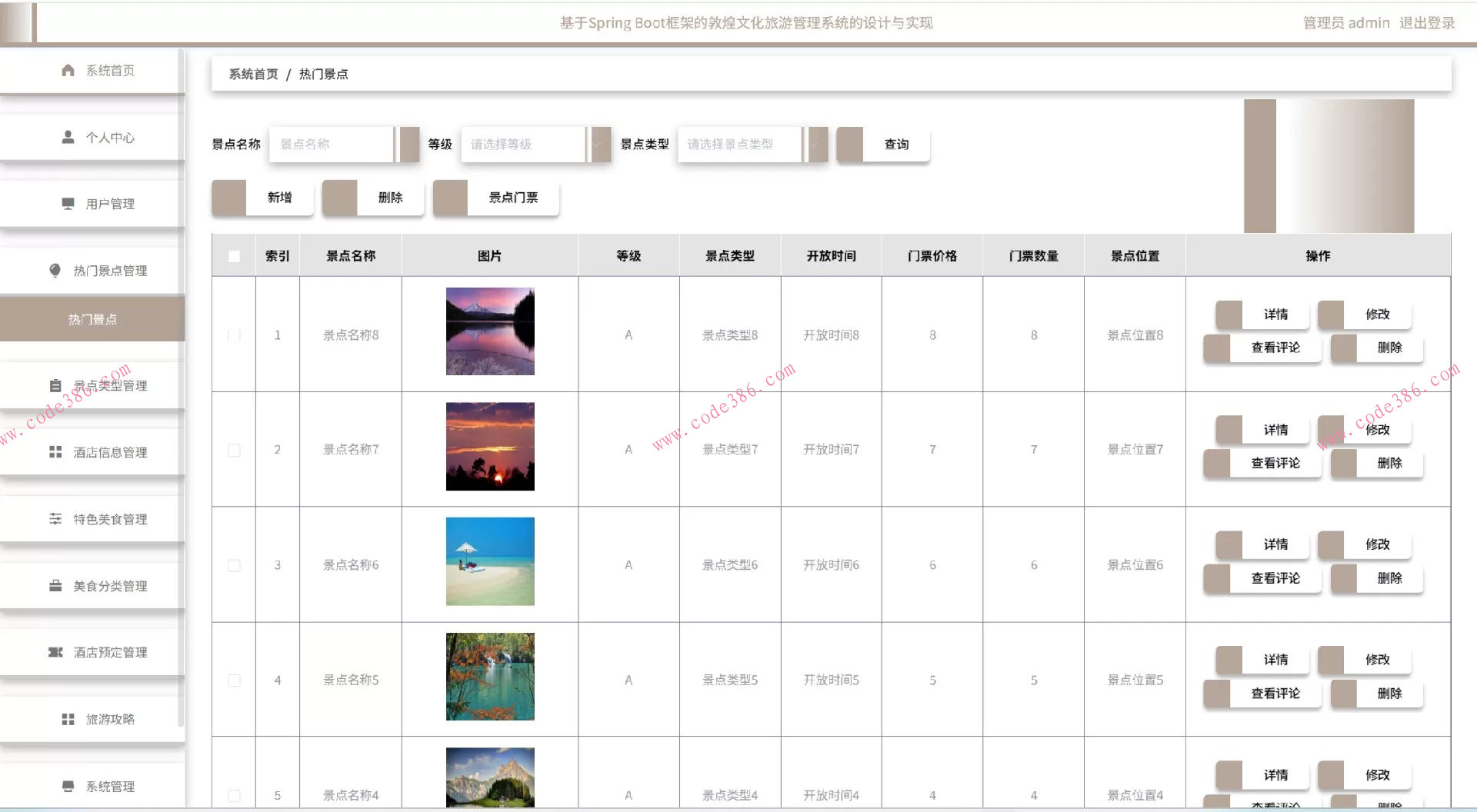
Task: Click the 查询 search button
Action: [898, 144]
